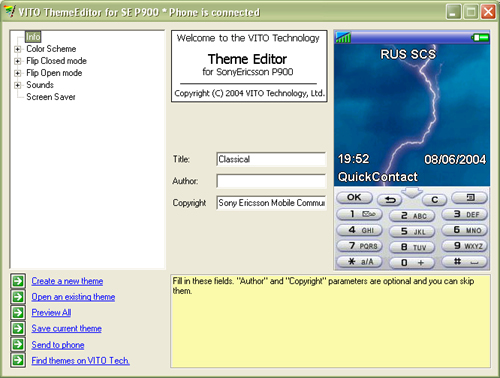Select Flip Open mode in the tree

click(x=54, y=73)
